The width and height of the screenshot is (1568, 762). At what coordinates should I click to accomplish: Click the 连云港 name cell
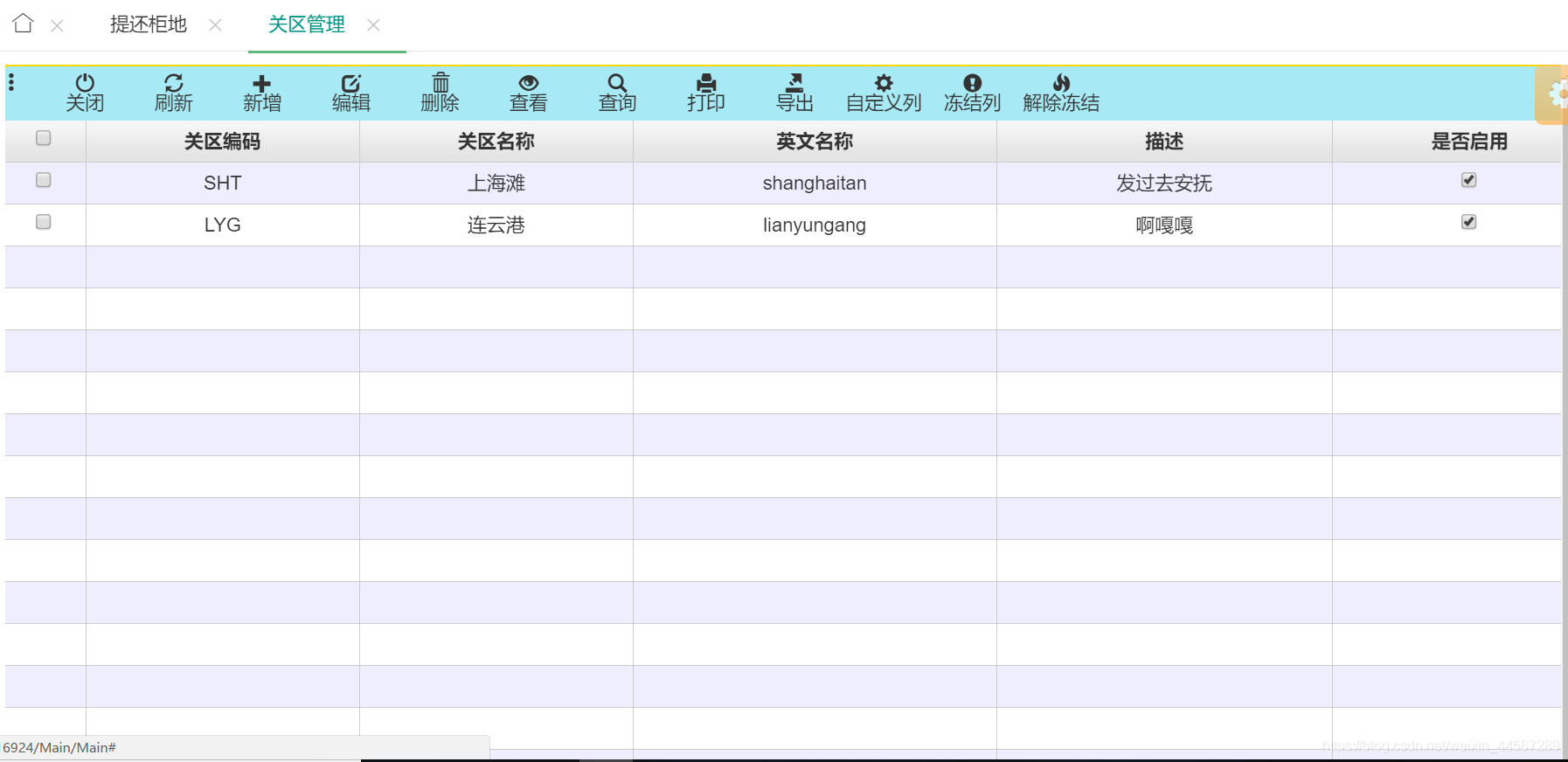point(496,225)
